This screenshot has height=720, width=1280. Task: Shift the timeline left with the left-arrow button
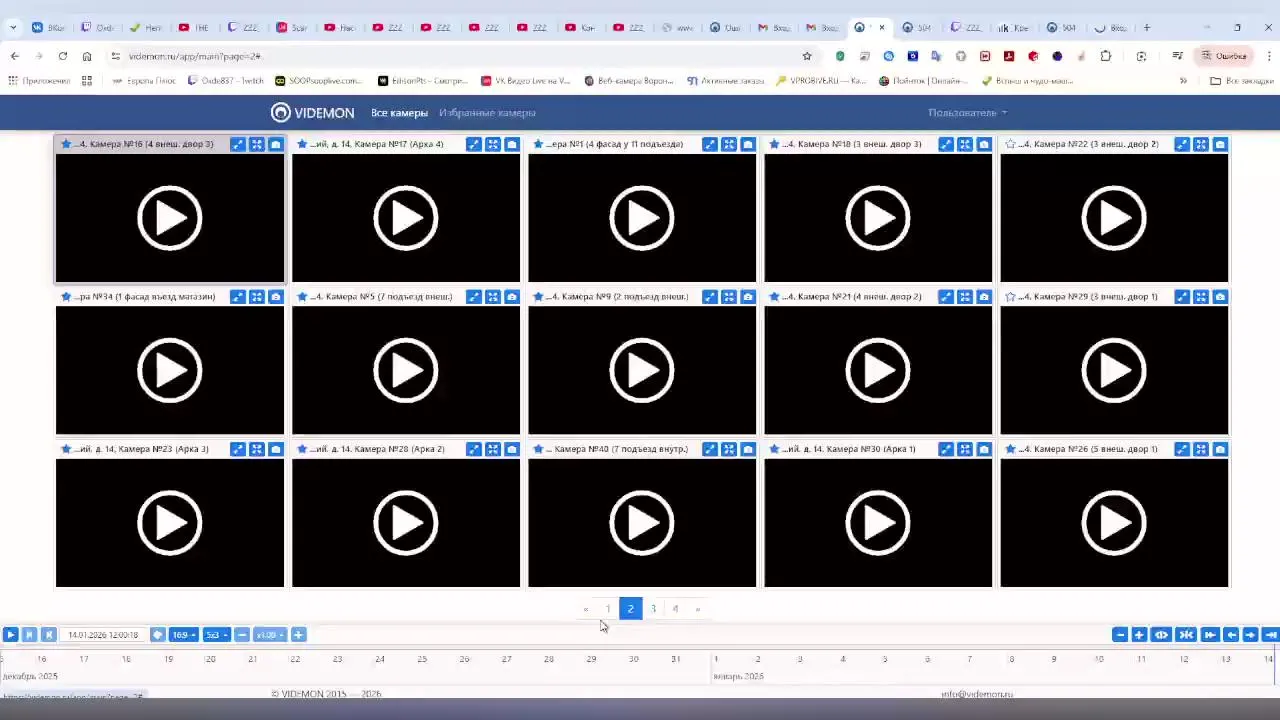coord(1231,635)
